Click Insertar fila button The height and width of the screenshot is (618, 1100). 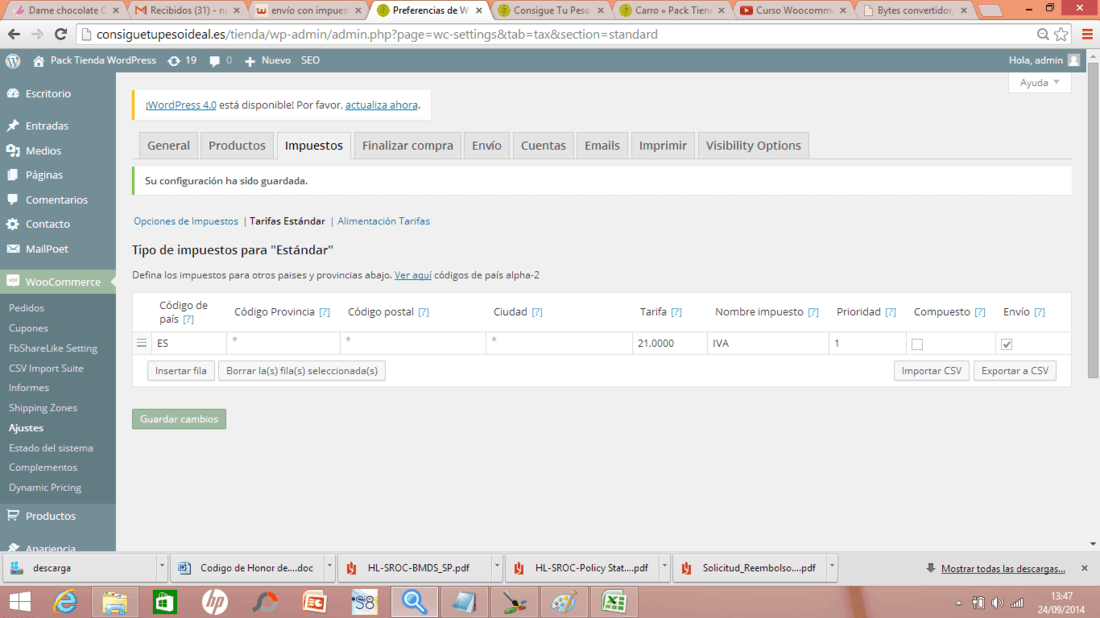181,370
